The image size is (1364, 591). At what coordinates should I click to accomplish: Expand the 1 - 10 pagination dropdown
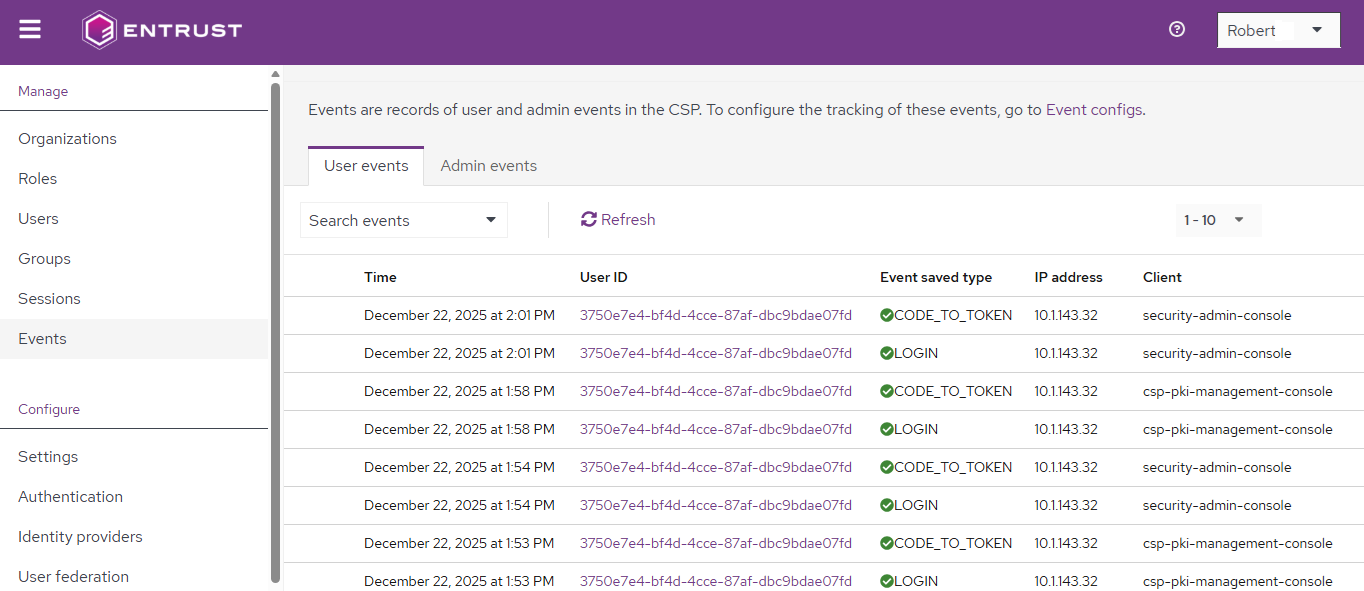(1218, 220)
